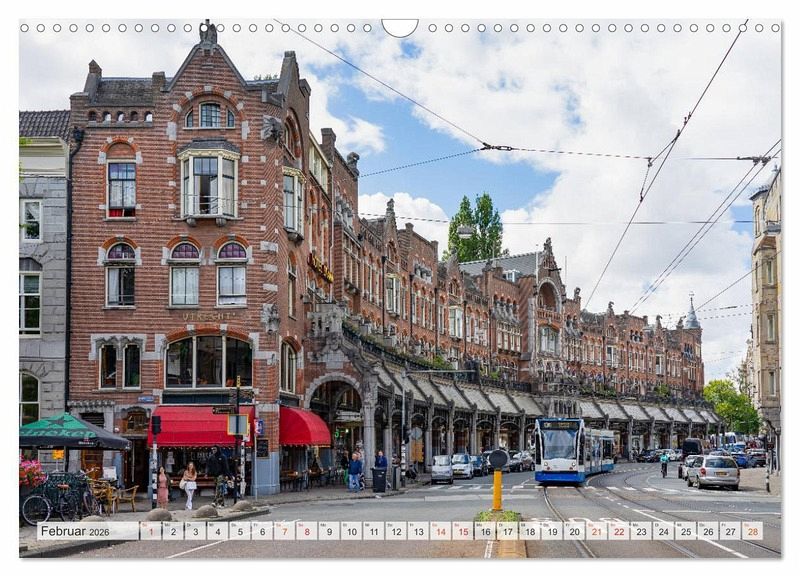The image size is (800, 577).
Task: Select day 17 on the calendar strip
Action: point(506,531)
